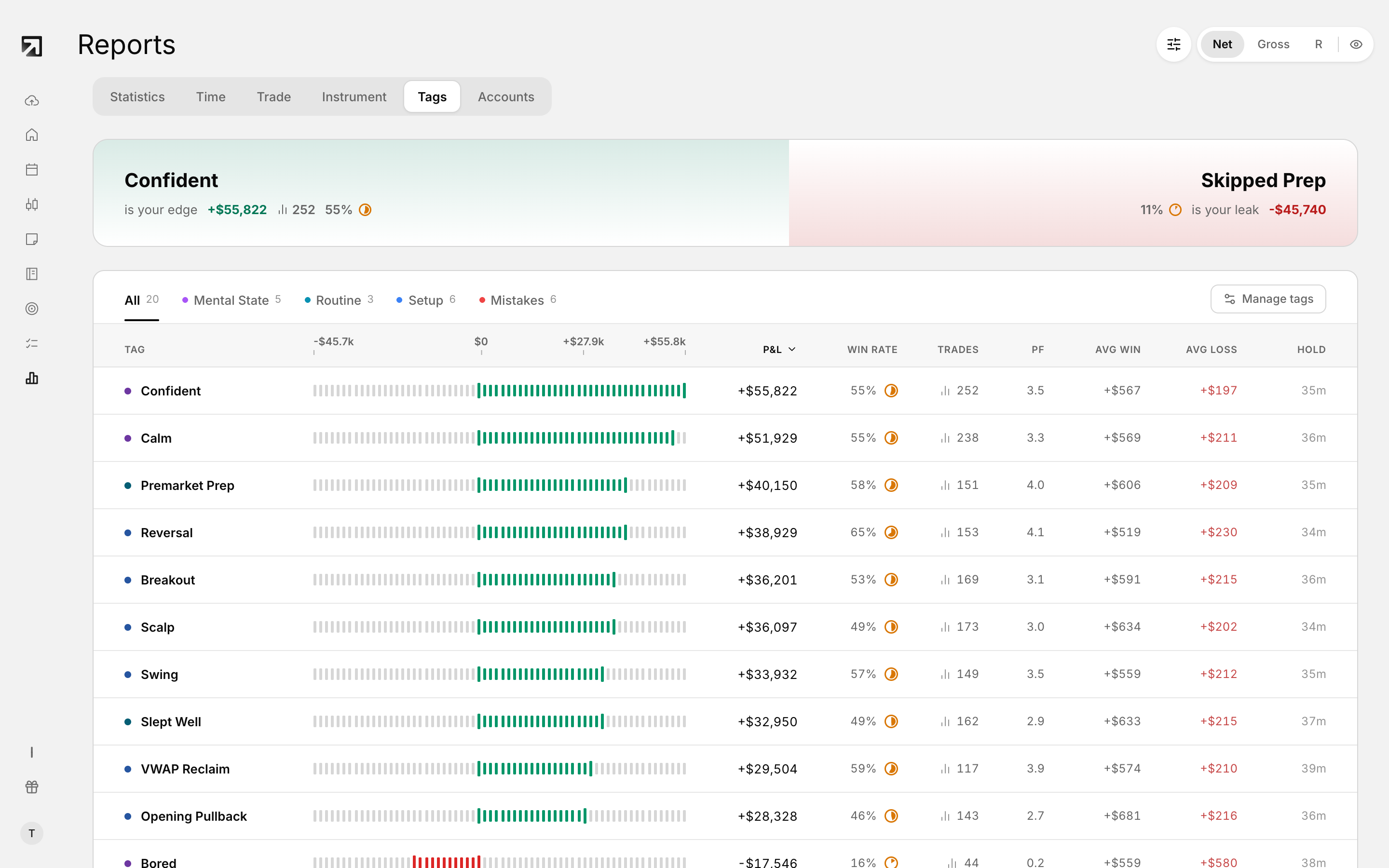Screen dimensions: 1389x868
Task: Open the Confident edge banner
Action: [441, 193]
